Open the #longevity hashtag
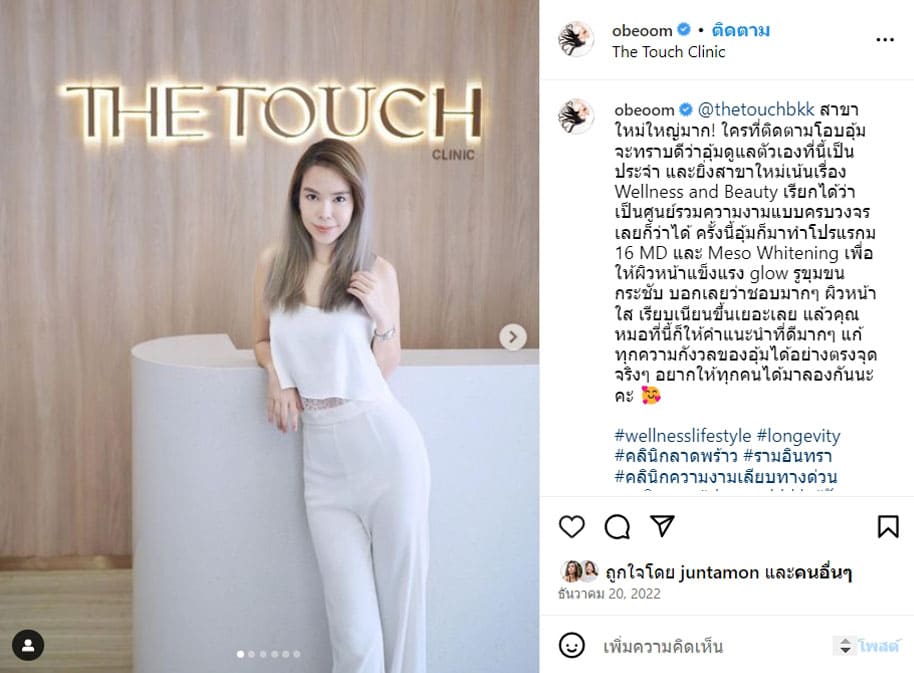914x673 pixels. tap(799, 436)
